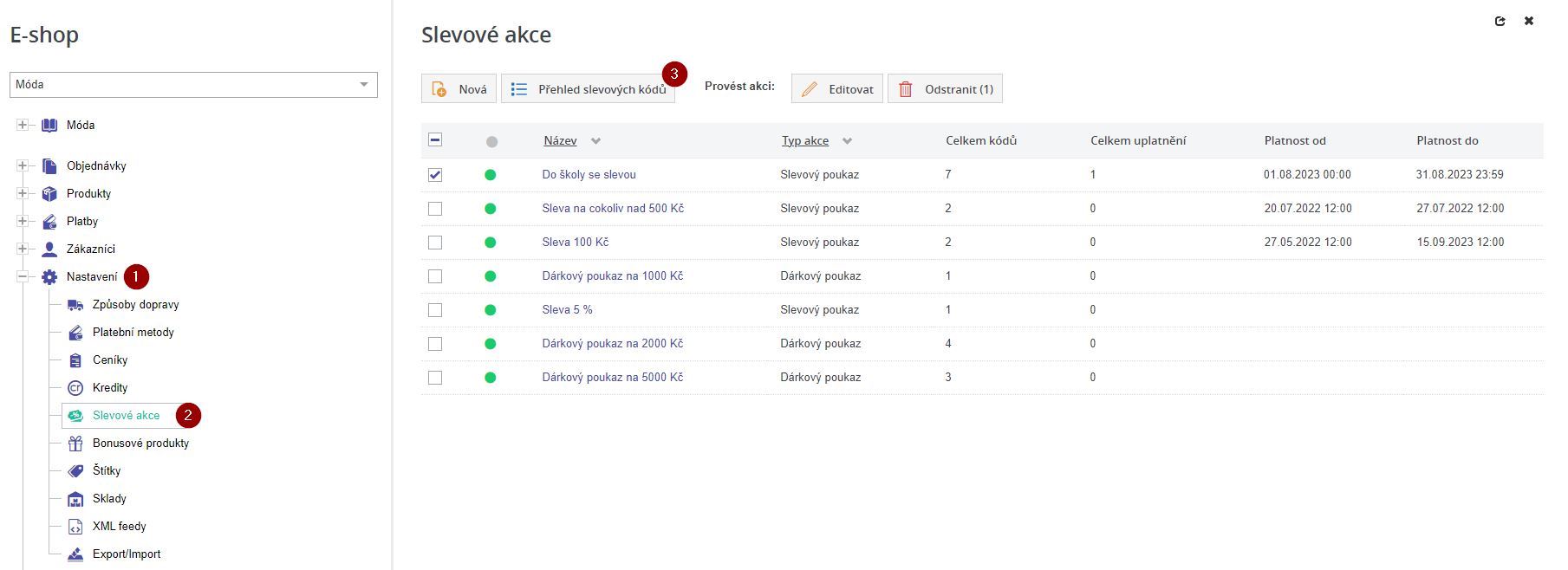Uncheck the Do školy se slevou checkbox
This screenshot has height=570, width=1568.
pos(435,175)
